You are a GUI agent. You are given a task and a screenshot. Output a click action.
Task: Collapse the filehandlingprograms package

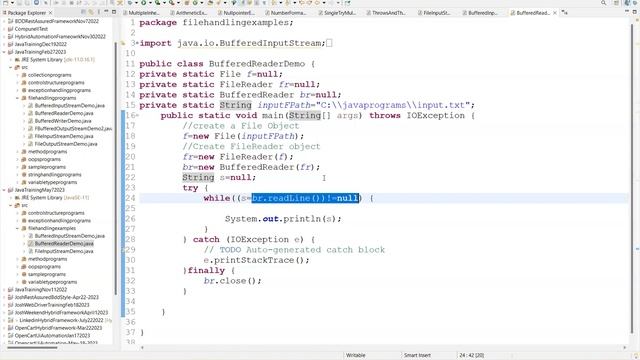(x=18, y=98)
